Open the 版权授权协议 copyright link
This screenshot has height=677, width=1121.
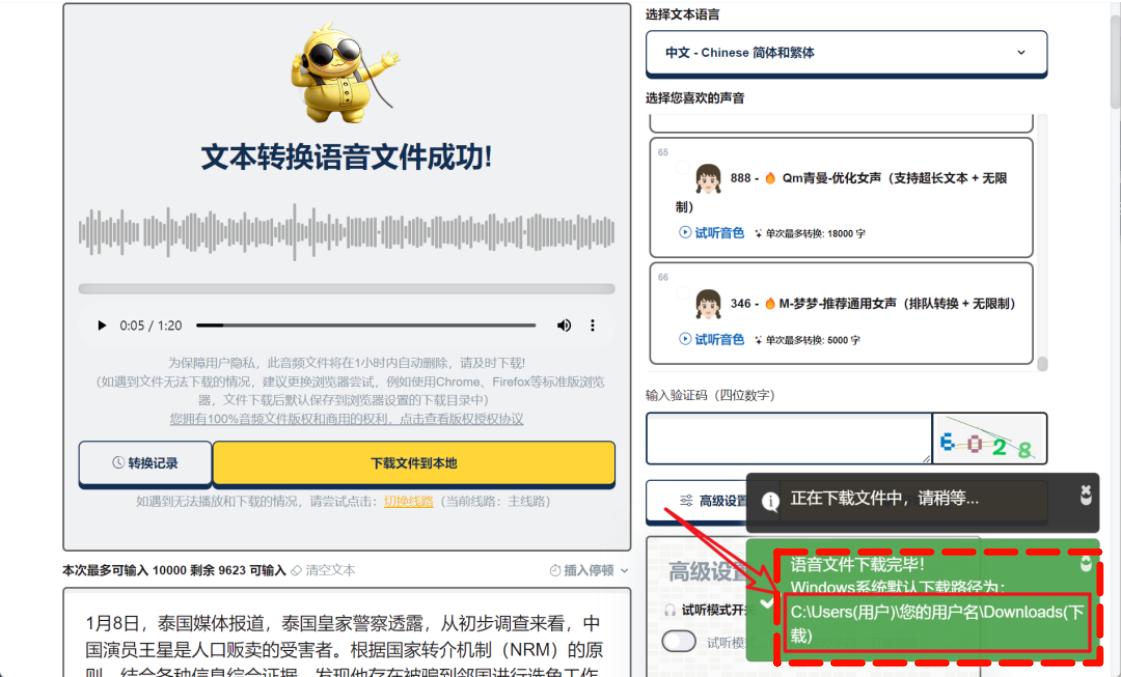click(346, 419)
